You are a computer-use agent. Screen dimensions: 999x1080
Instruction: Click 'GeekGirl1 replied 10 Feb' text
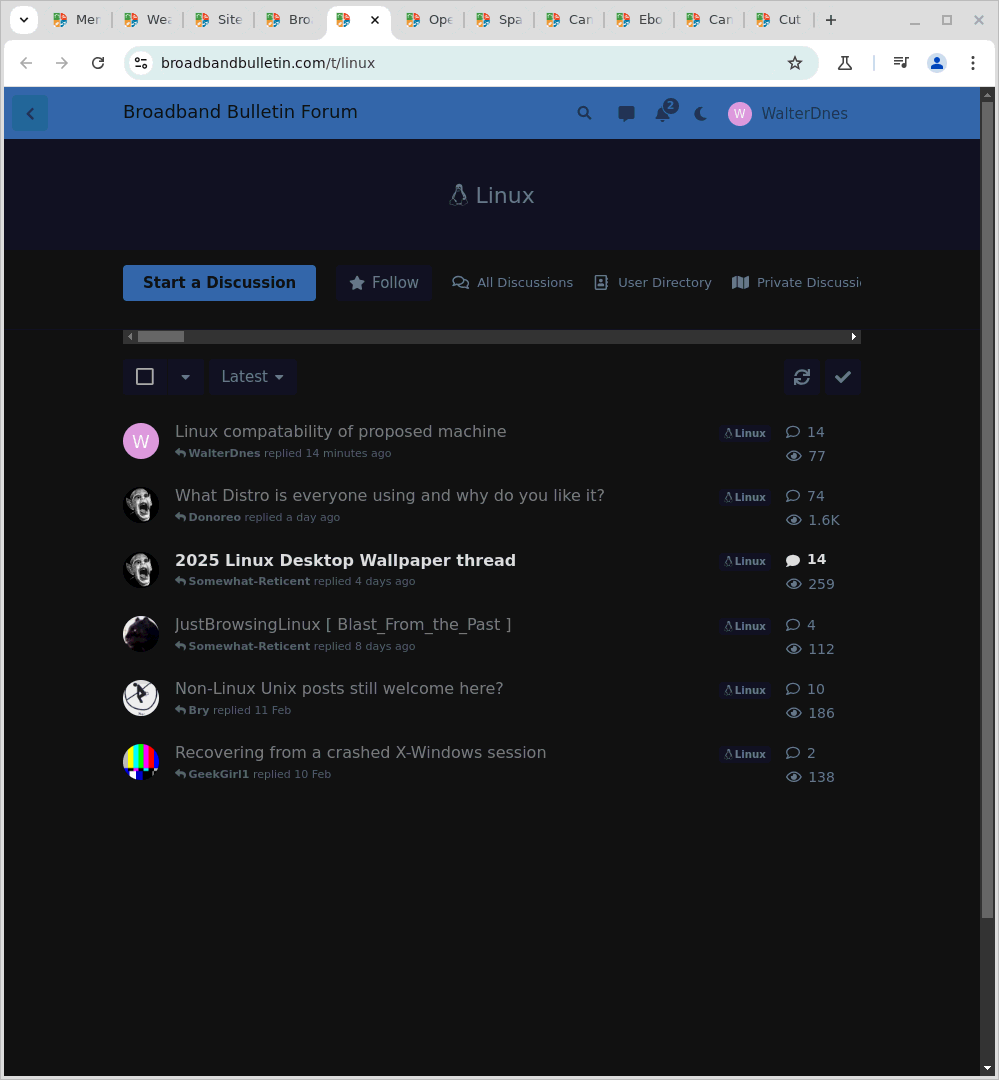tap(253, 774)
